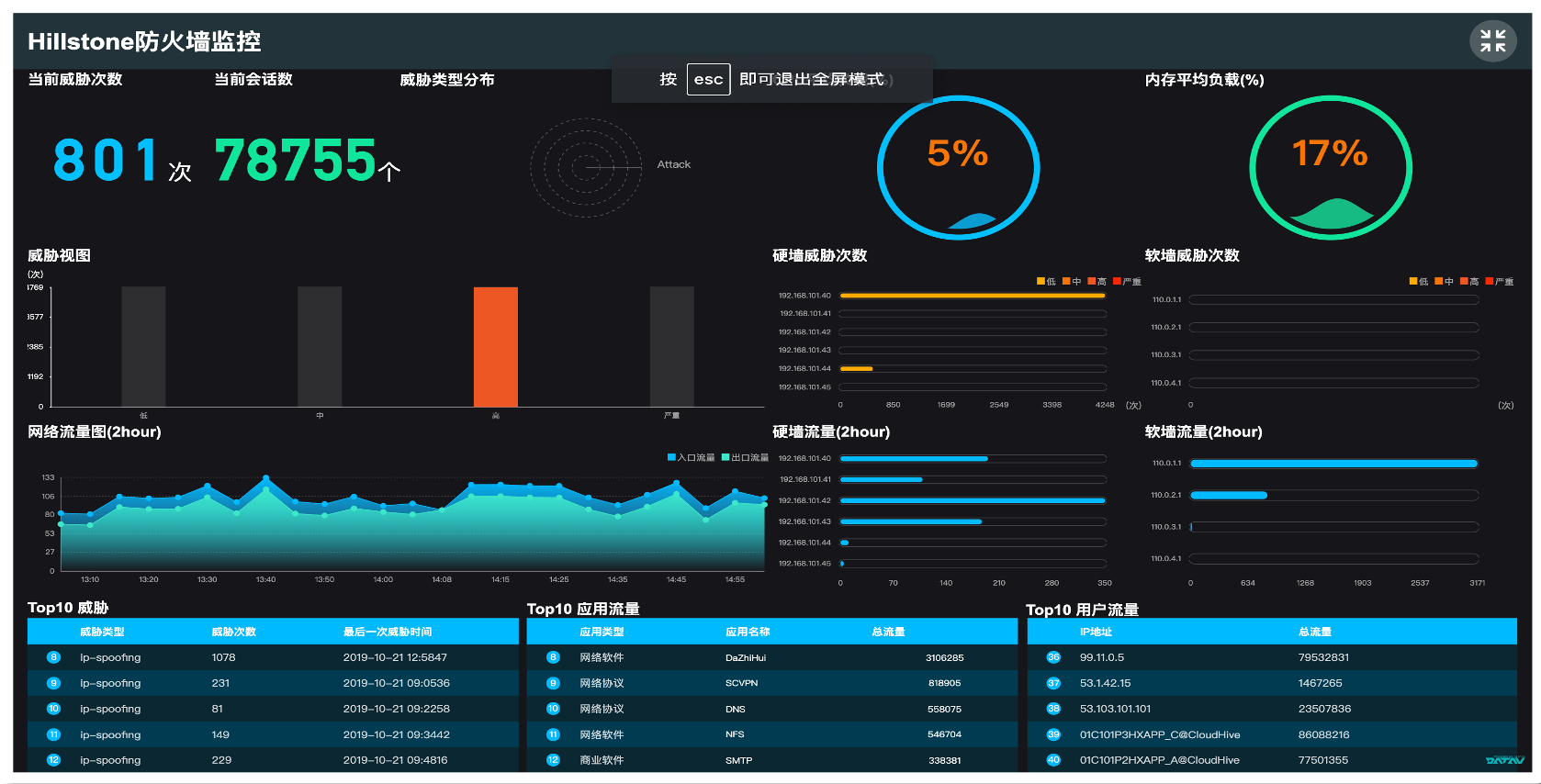Select ip-spoofing row with count 231
Screen dimensions: 1541x784
pyautogui.click(x=273, y=683)
